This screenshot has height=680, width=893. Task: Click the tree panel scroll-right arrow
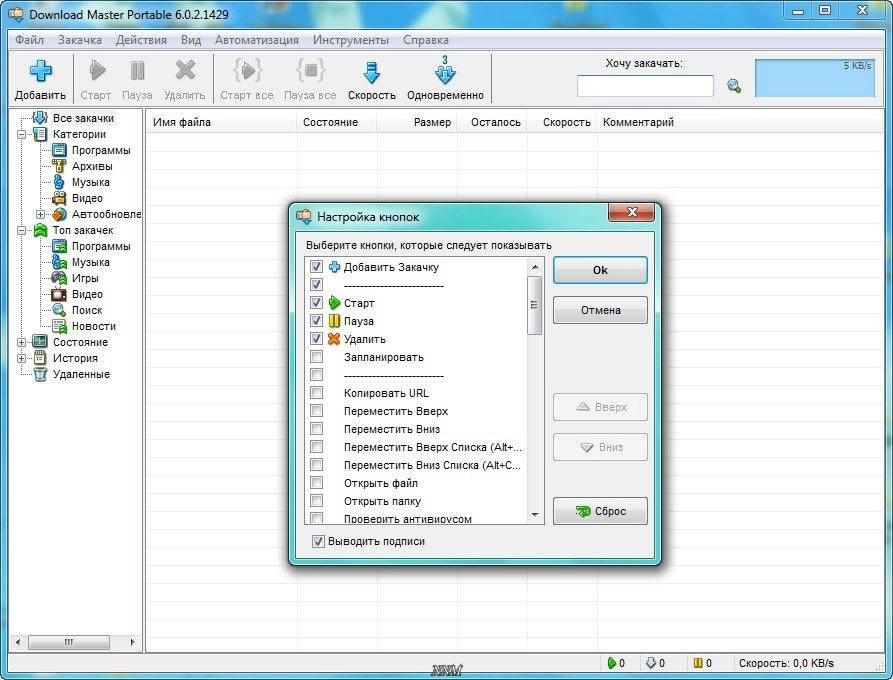[132, 642]
